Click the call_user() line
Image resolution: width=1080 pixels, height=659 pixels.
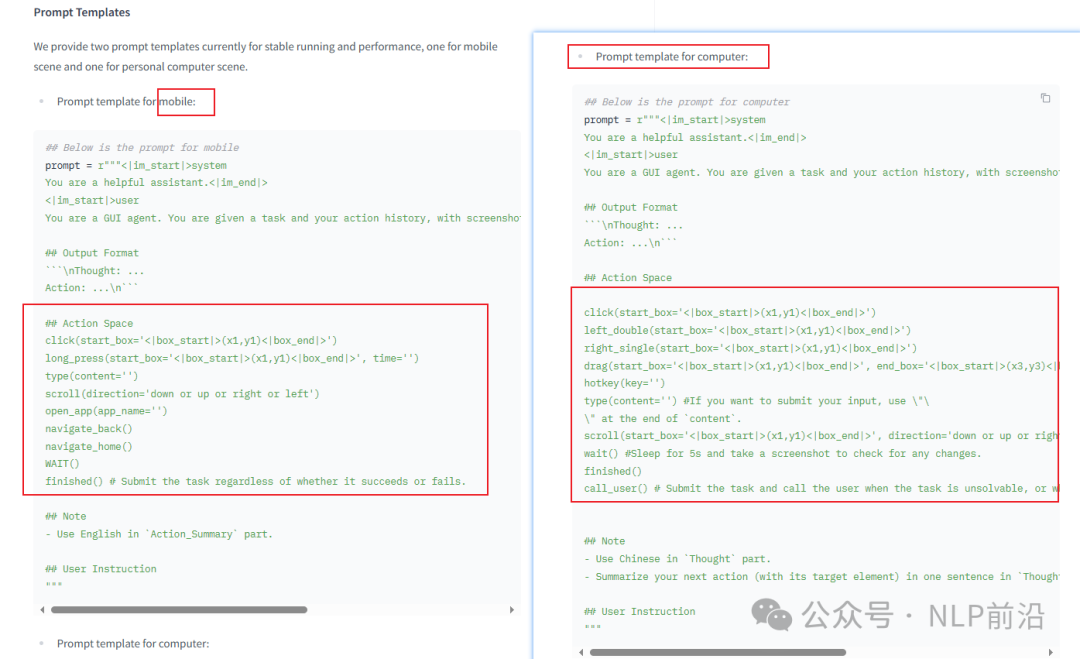[821, 488]
